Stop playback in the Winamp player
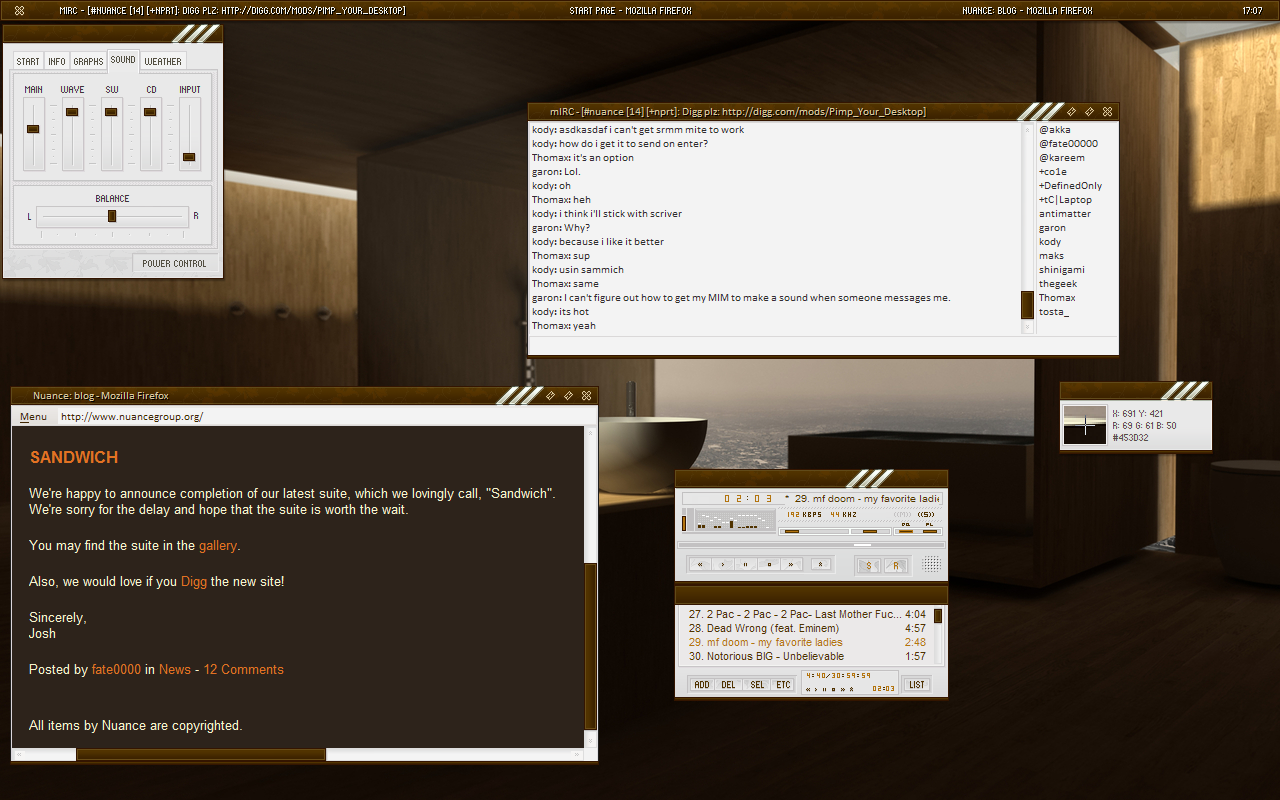Screen dimensions: 1280x800 (x=769, y=564)
